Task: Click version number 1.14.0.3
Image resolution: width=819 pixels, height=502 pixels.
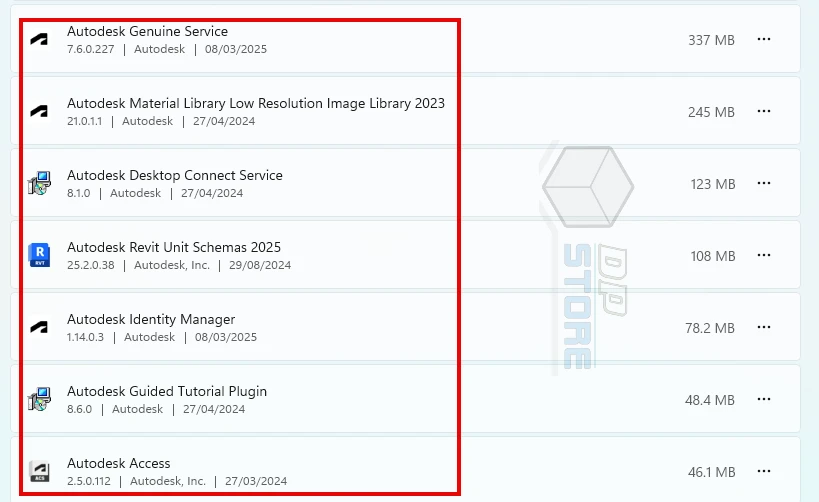Action: tap(85, 337)
